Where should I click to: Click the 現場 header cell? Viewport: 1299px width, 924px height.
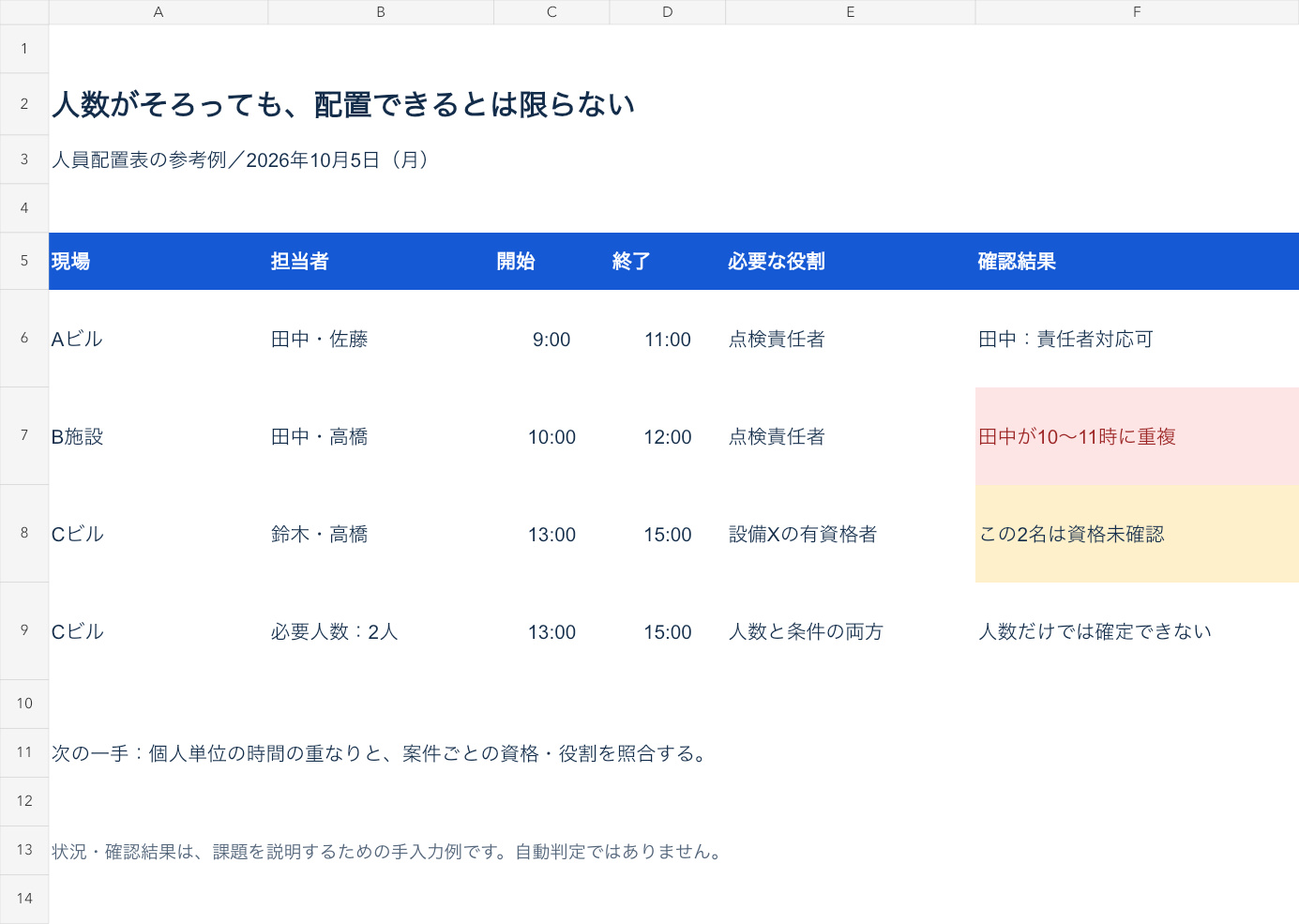159,261
